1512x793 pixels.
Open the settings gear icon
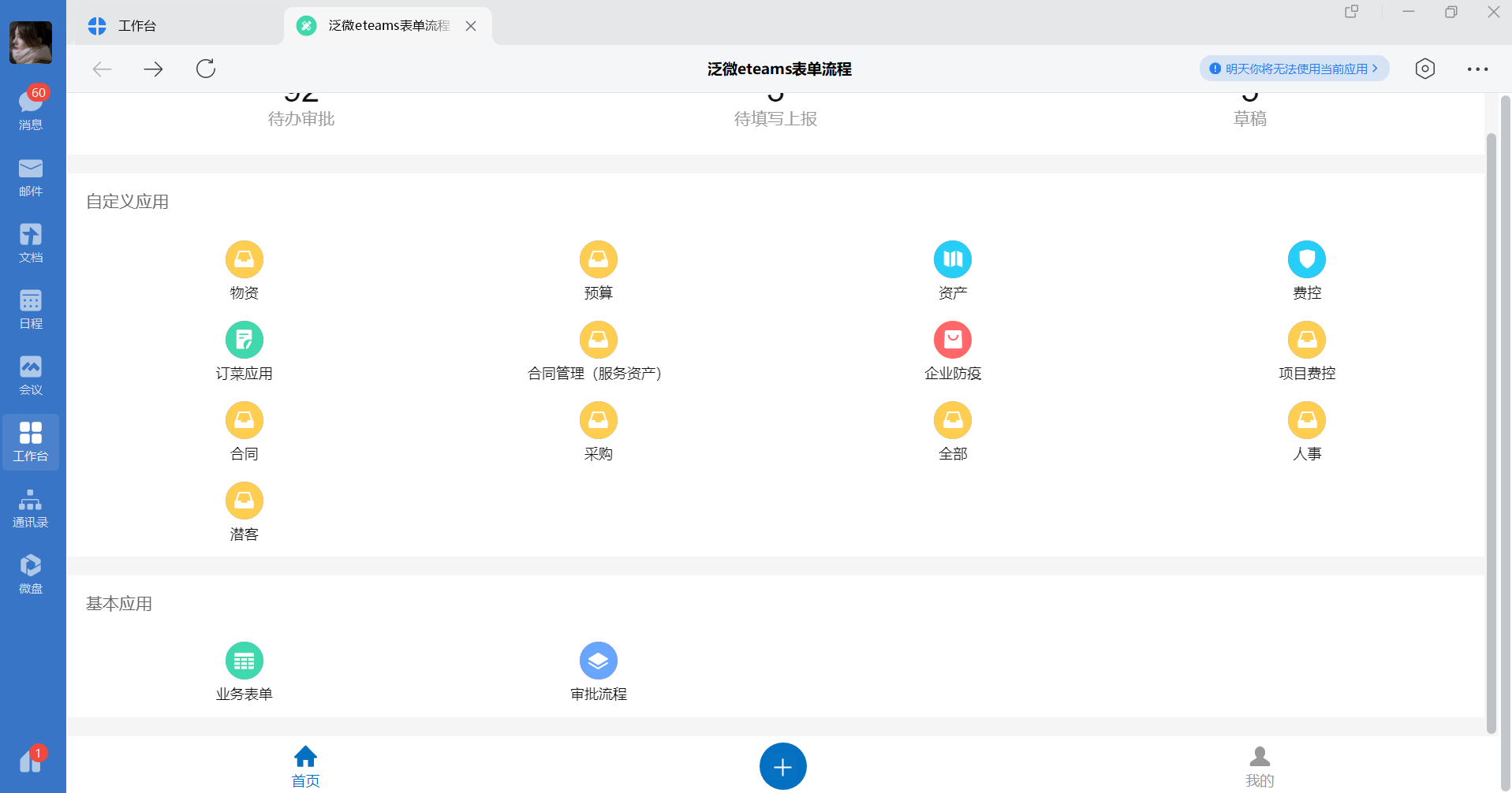(x=1425, y=69)
